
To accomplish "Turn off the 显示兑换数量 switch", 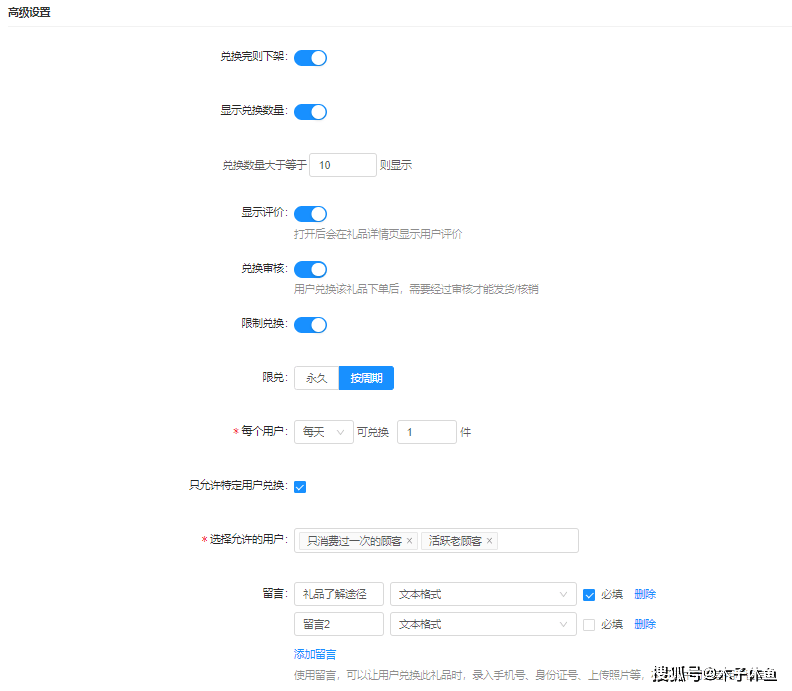I will pyautogui.click(x=310, y=112).
